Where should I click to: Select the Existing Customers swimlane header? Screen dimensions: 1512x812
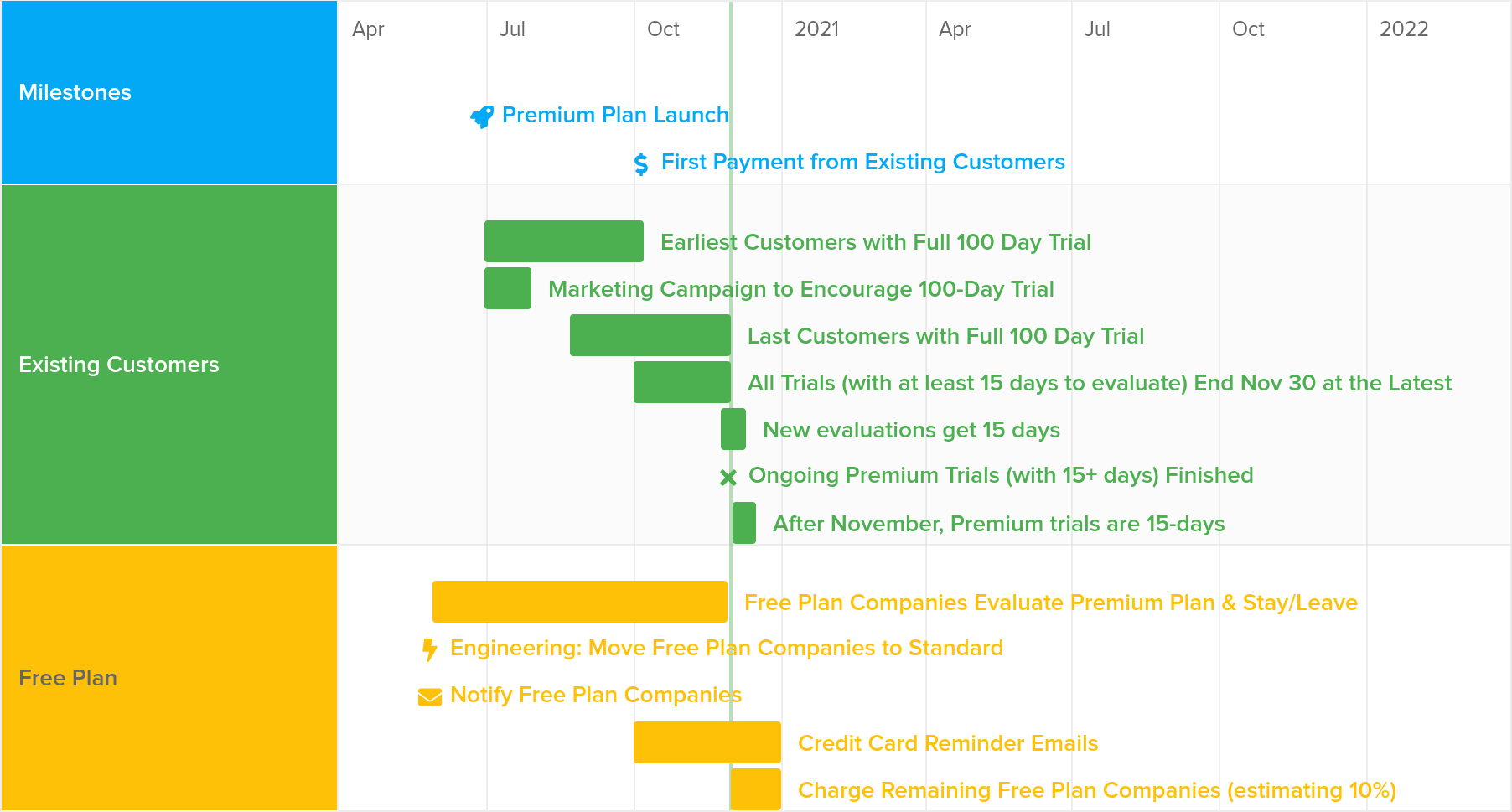169,365
